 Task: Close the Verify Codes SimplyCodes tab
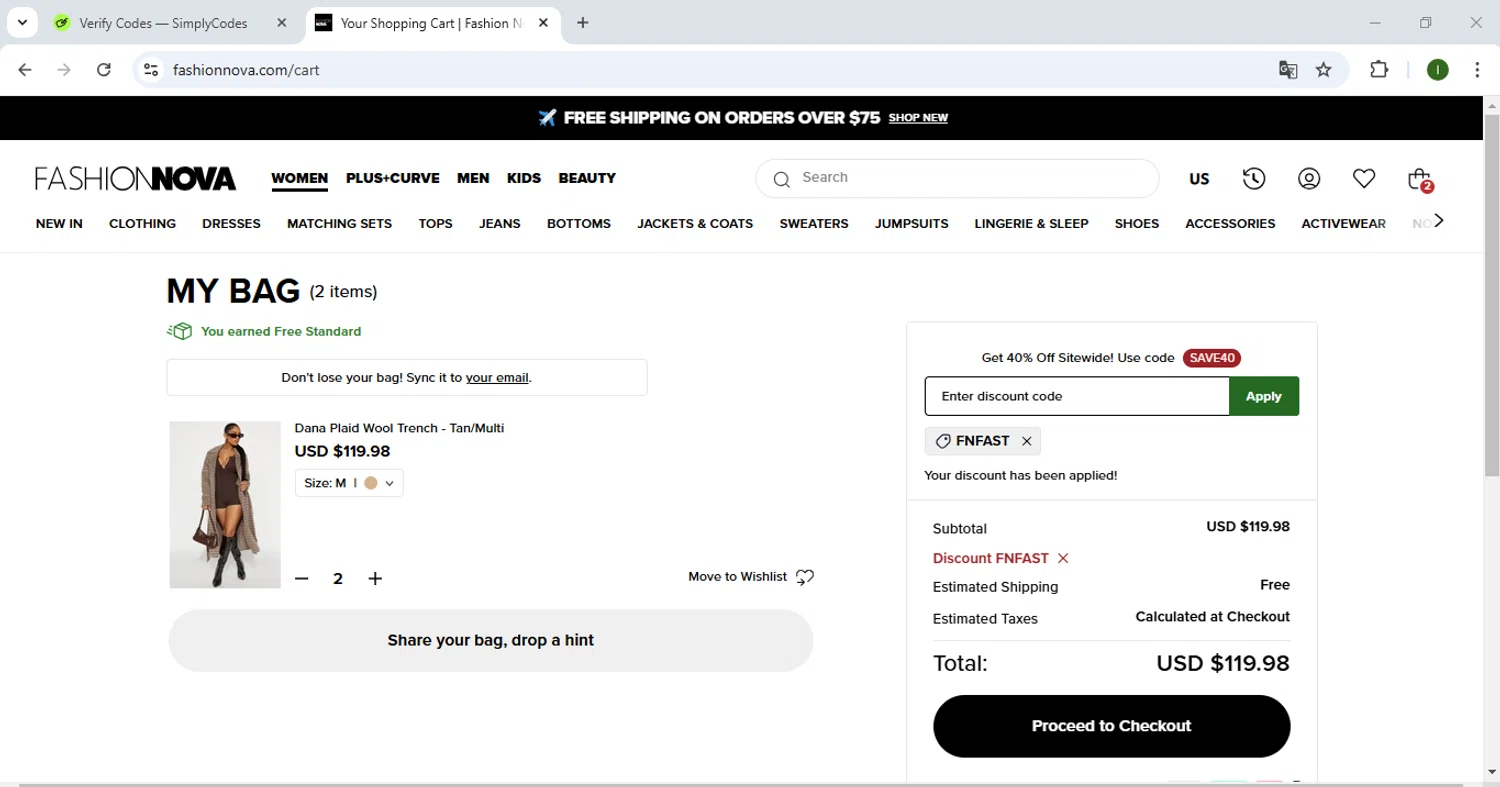pyautogui.click(x=282, y=23)
